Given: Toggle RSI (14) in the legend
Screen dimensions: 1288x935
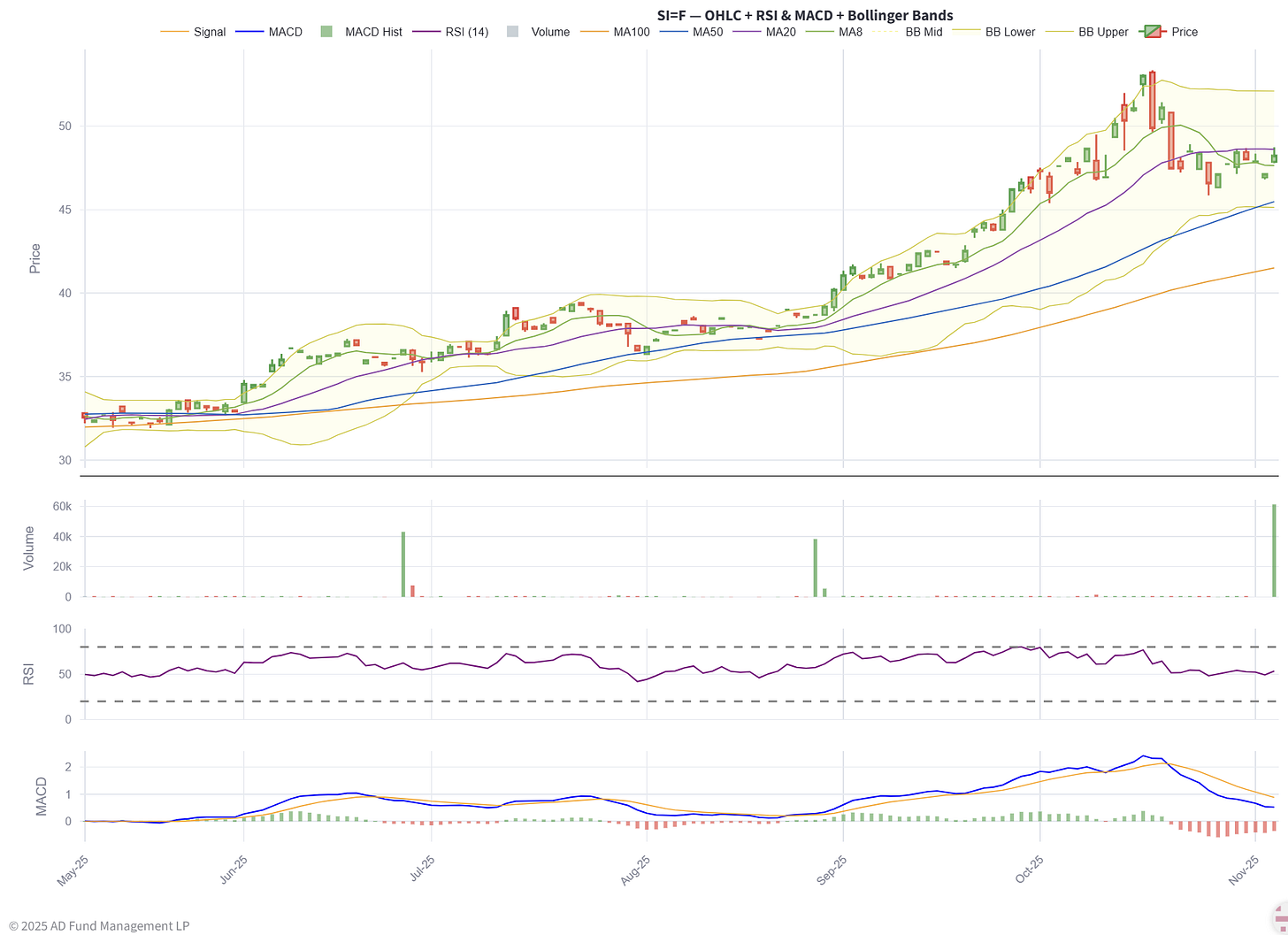Looking at the screenshot, I should [450, 32].
